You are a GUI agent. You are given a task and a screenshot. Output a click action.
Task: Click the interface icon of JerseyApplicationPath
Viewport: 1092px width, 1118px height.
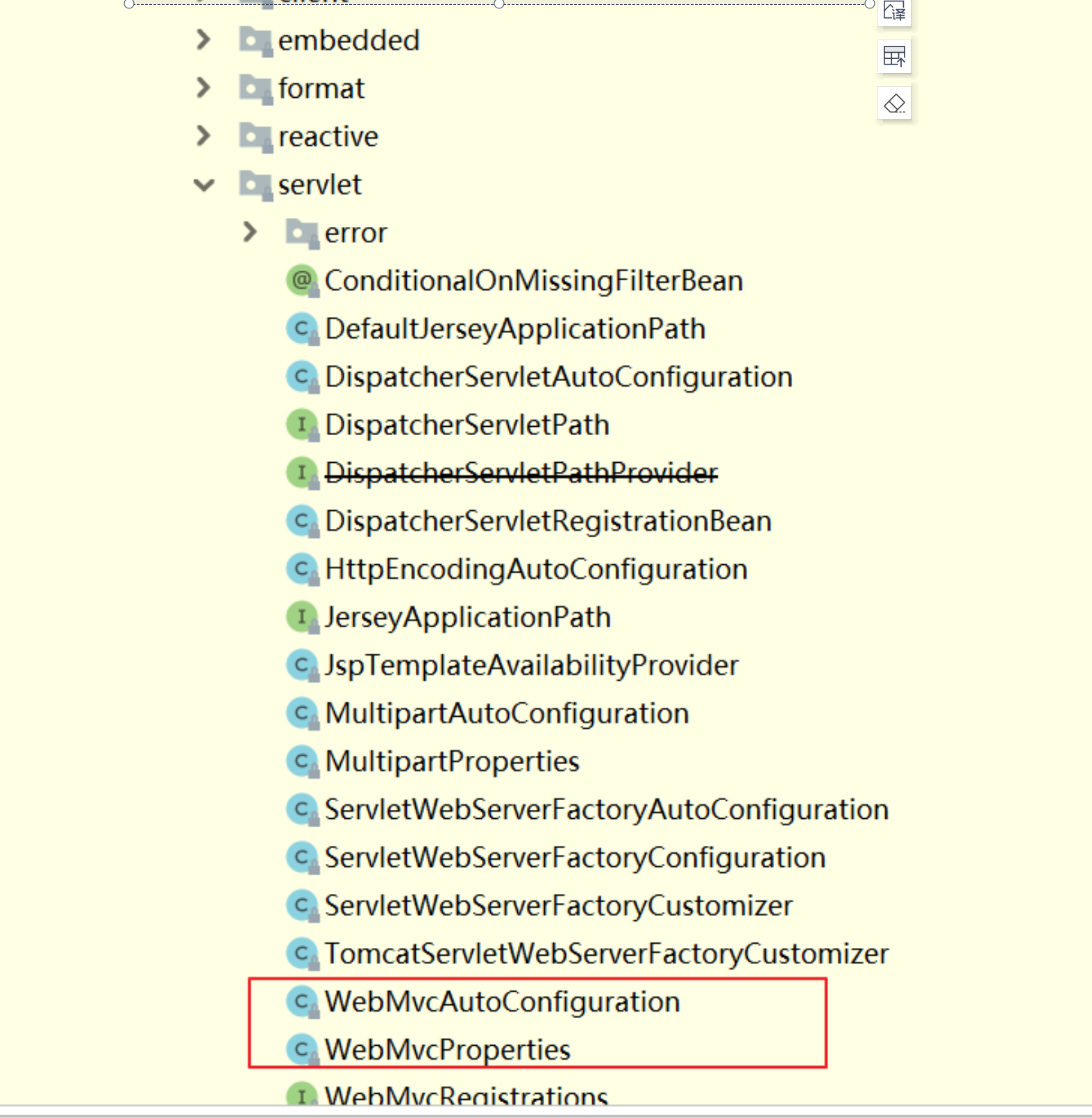click(x=303, y=617)
